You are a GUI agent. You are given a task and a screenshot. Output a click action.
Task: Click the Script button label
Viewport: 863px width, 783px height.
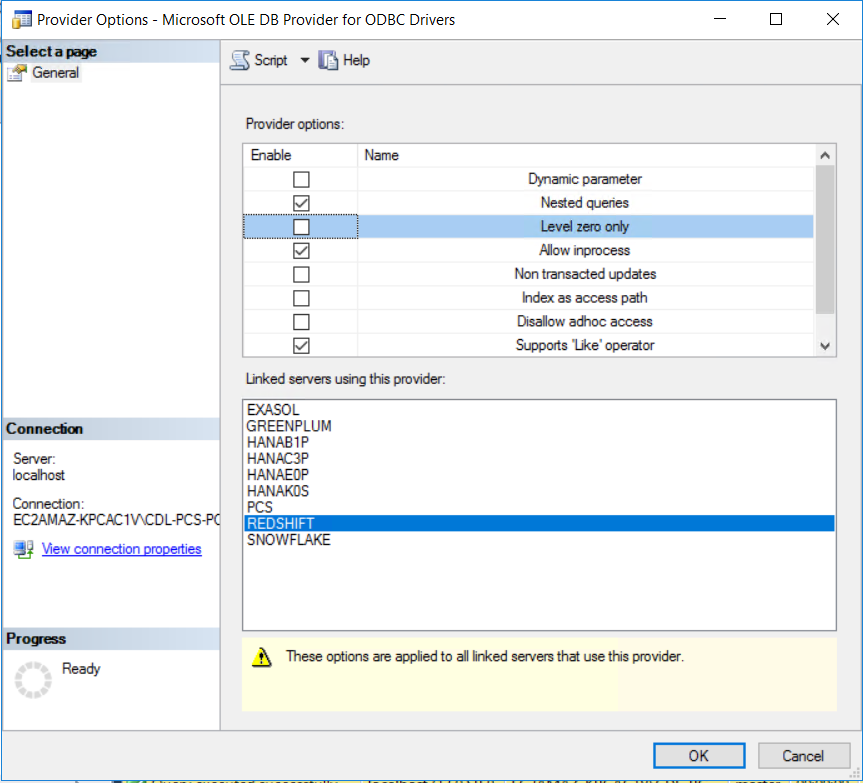(x=271, y=60)
